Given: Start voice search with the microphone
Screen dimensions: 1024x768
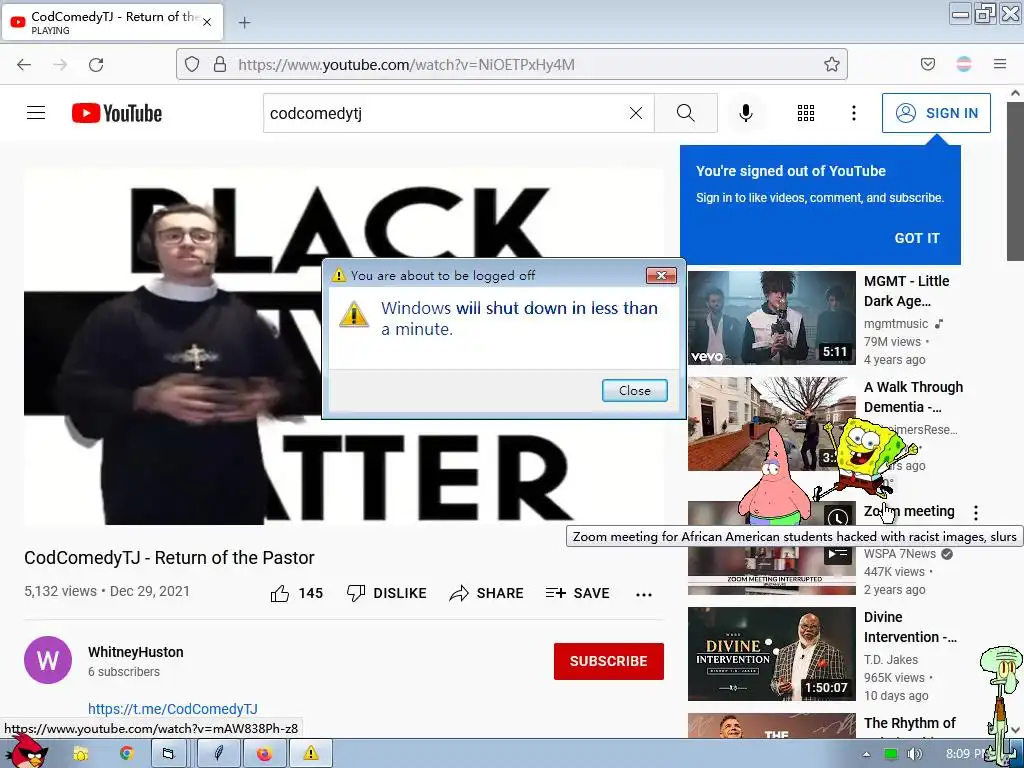Looking at the screenshot, I should [x=746, y=113].
